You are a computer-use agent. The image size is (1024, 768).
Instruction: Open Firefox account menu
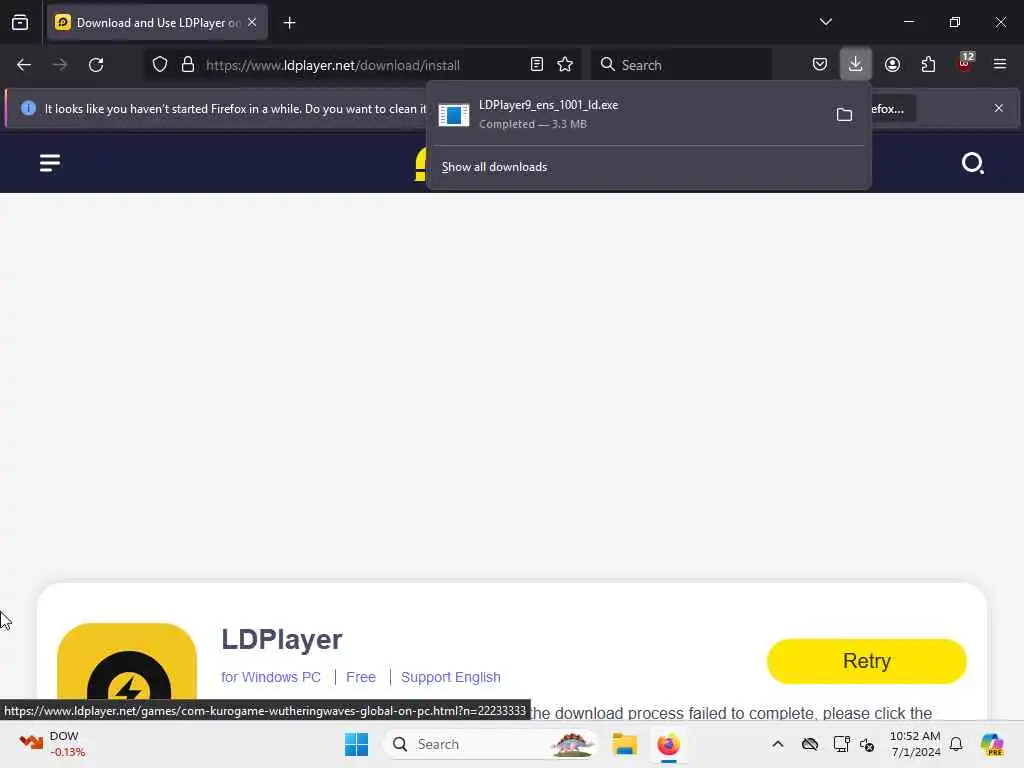pyautogui.click(x=892, y=65)
